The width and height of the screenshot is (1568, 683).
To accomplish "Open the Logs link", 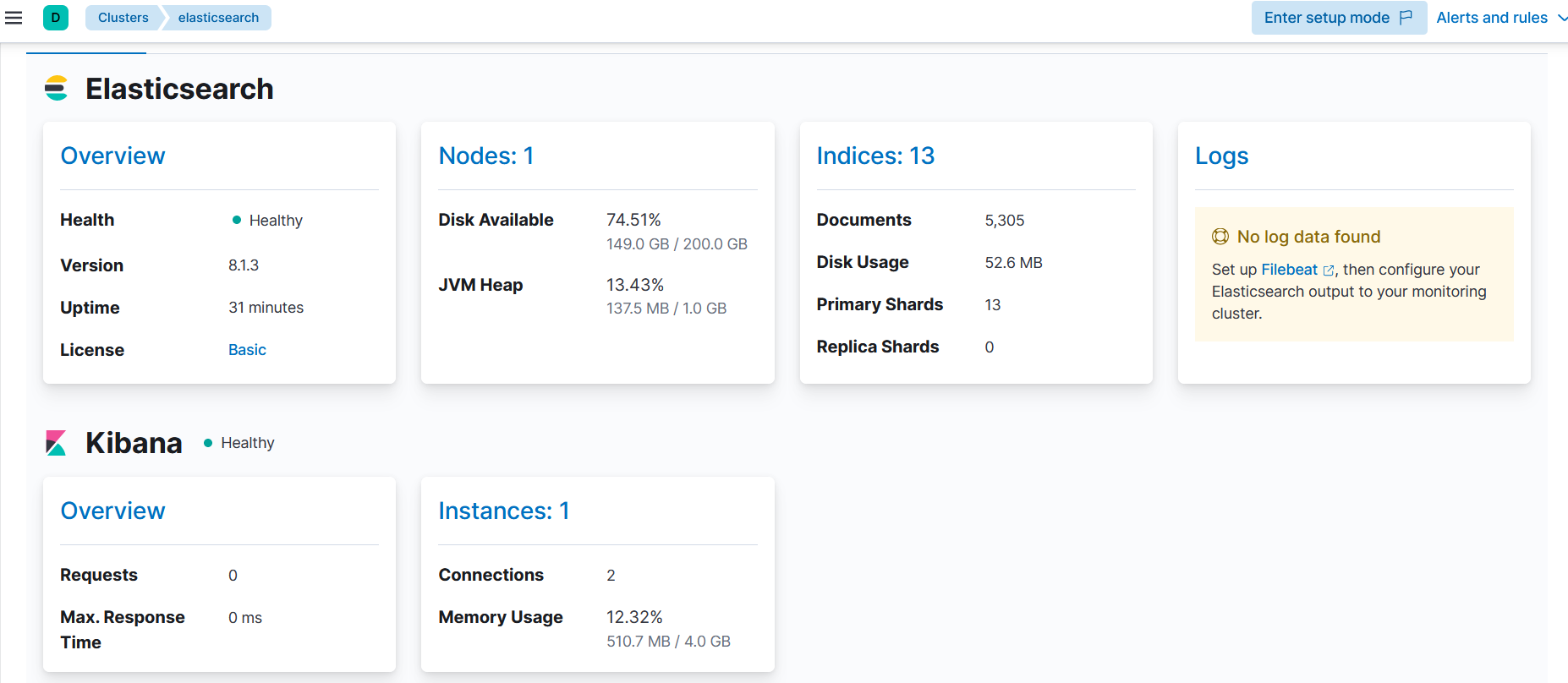I will pos(1221,156).
